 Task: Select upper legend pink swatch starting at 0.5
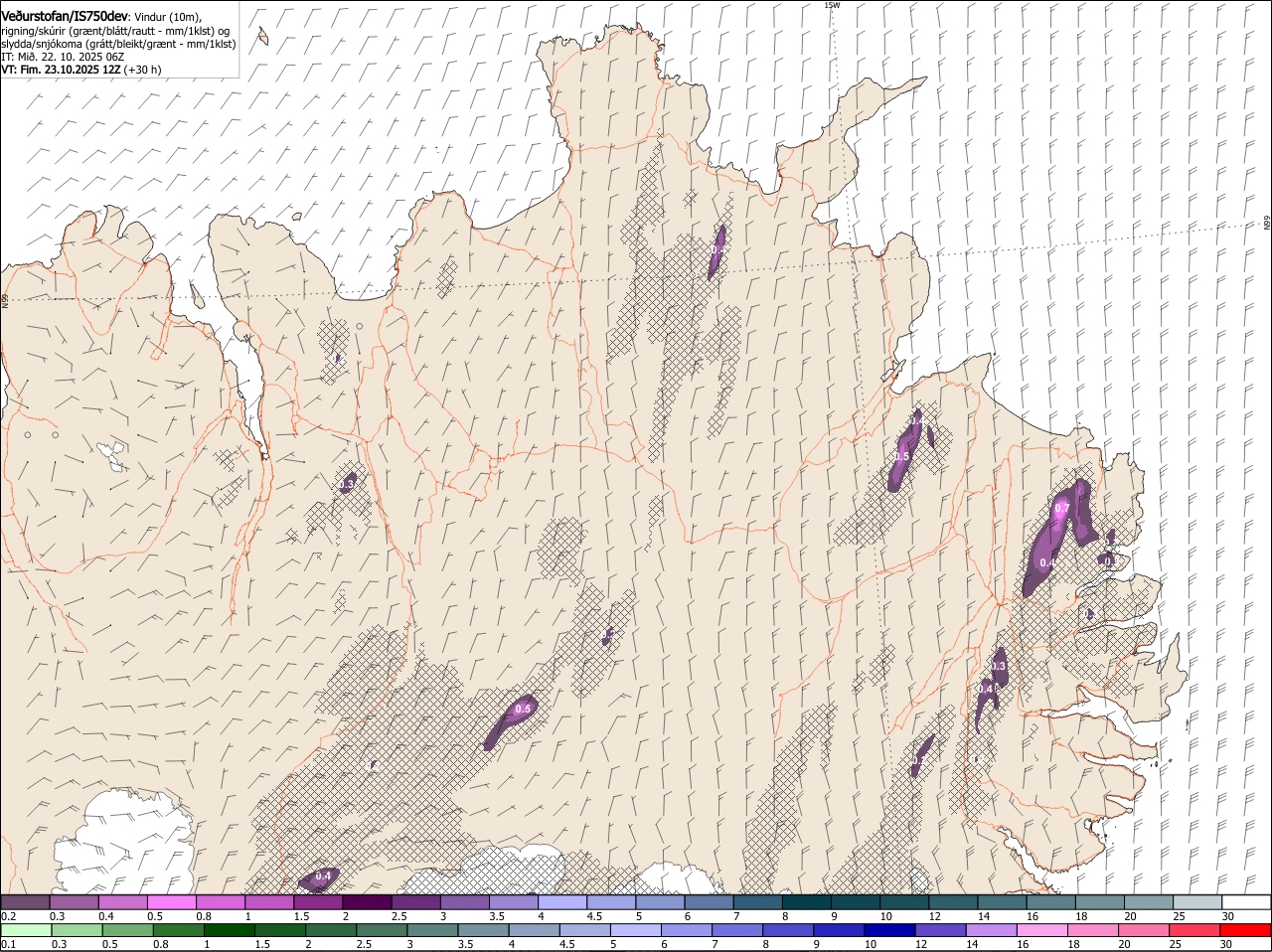[171, 902]
